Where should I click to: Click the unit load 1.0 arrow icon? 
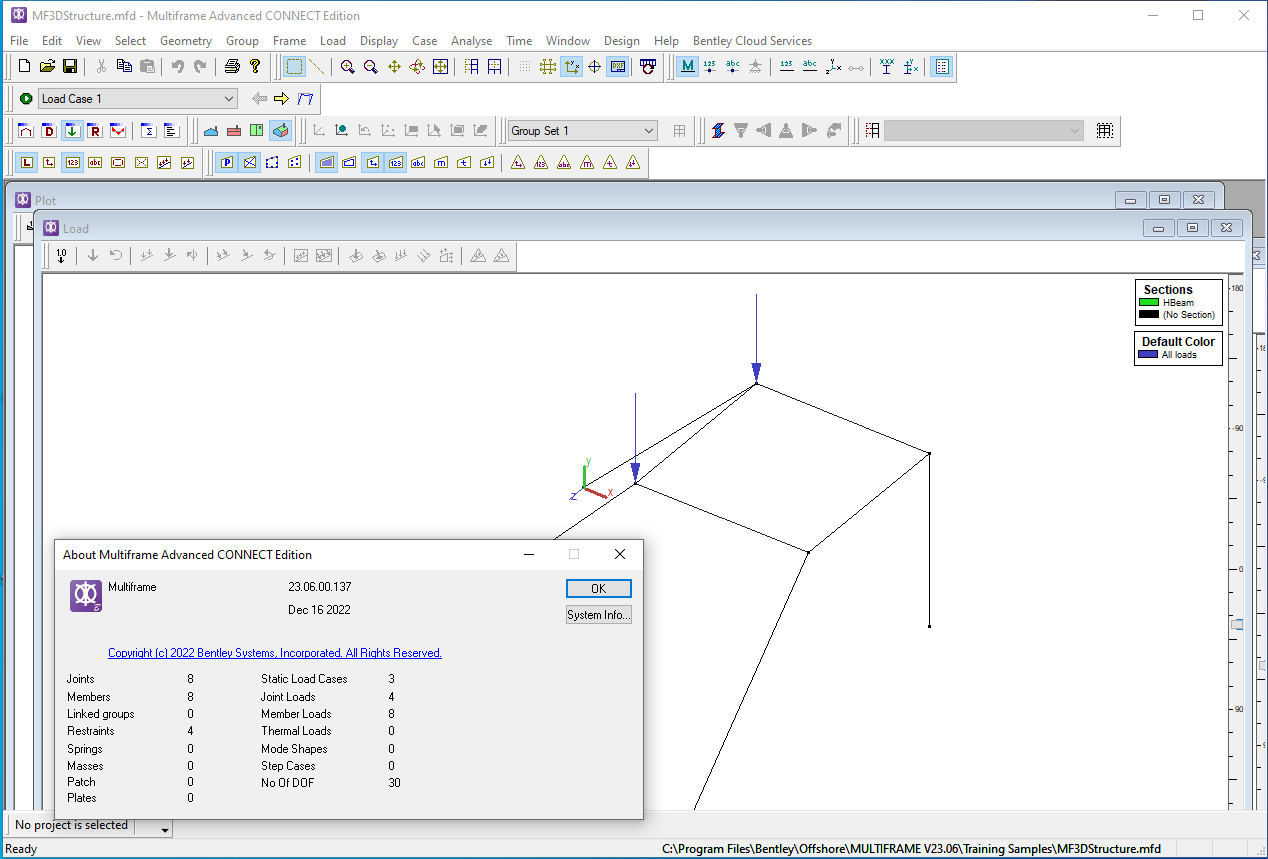pos(61,256)
